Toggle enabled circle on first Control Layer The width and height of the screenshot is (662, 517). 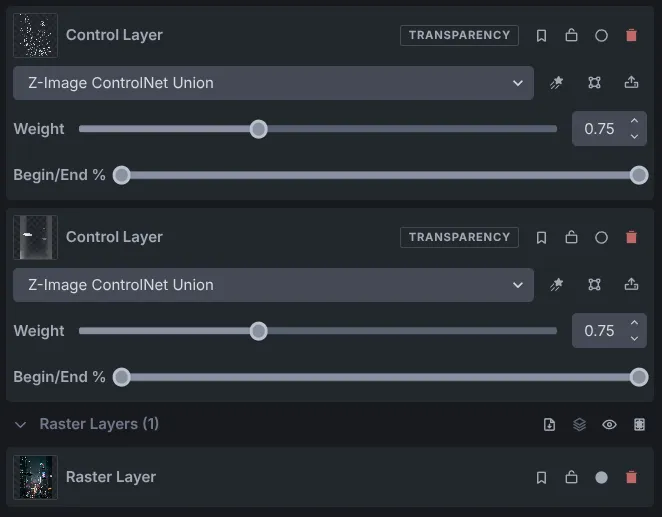pyautogui.click(x=601, y=35)
